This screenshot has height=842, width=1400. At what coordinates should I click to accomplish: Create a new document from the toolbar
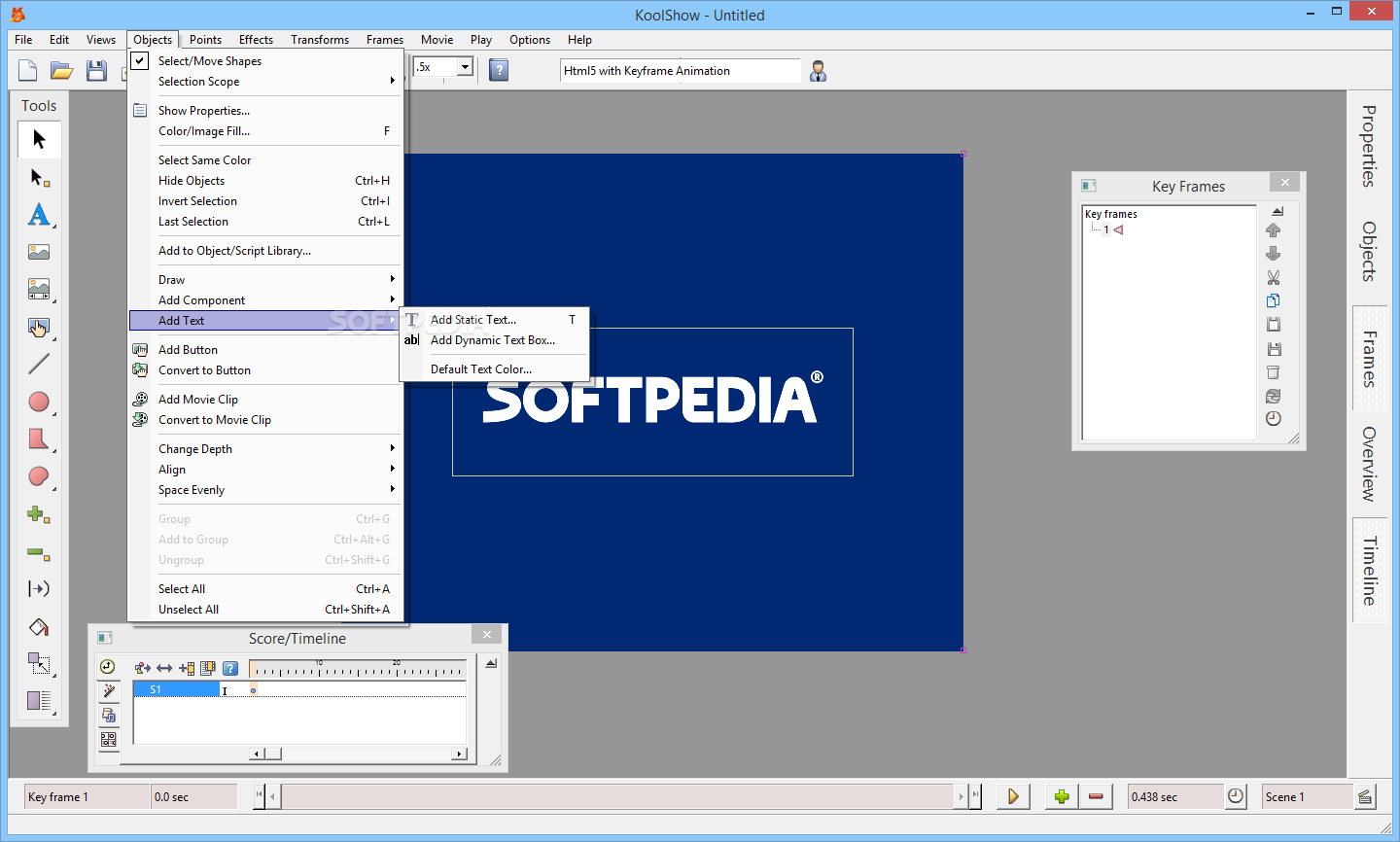[x=28, y=70]
